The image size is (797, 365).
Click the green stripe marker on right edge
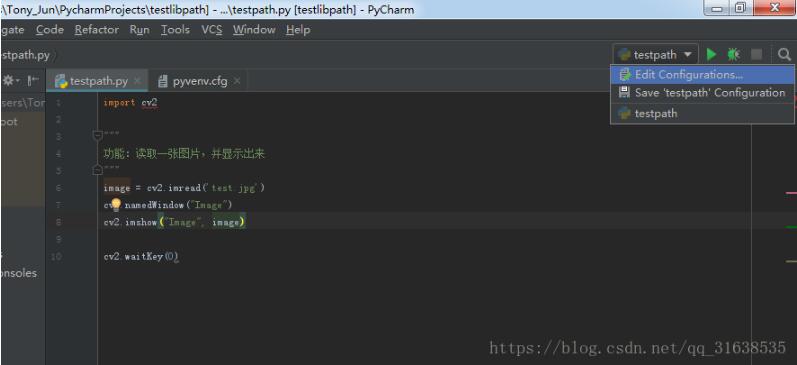click(791, 227)
